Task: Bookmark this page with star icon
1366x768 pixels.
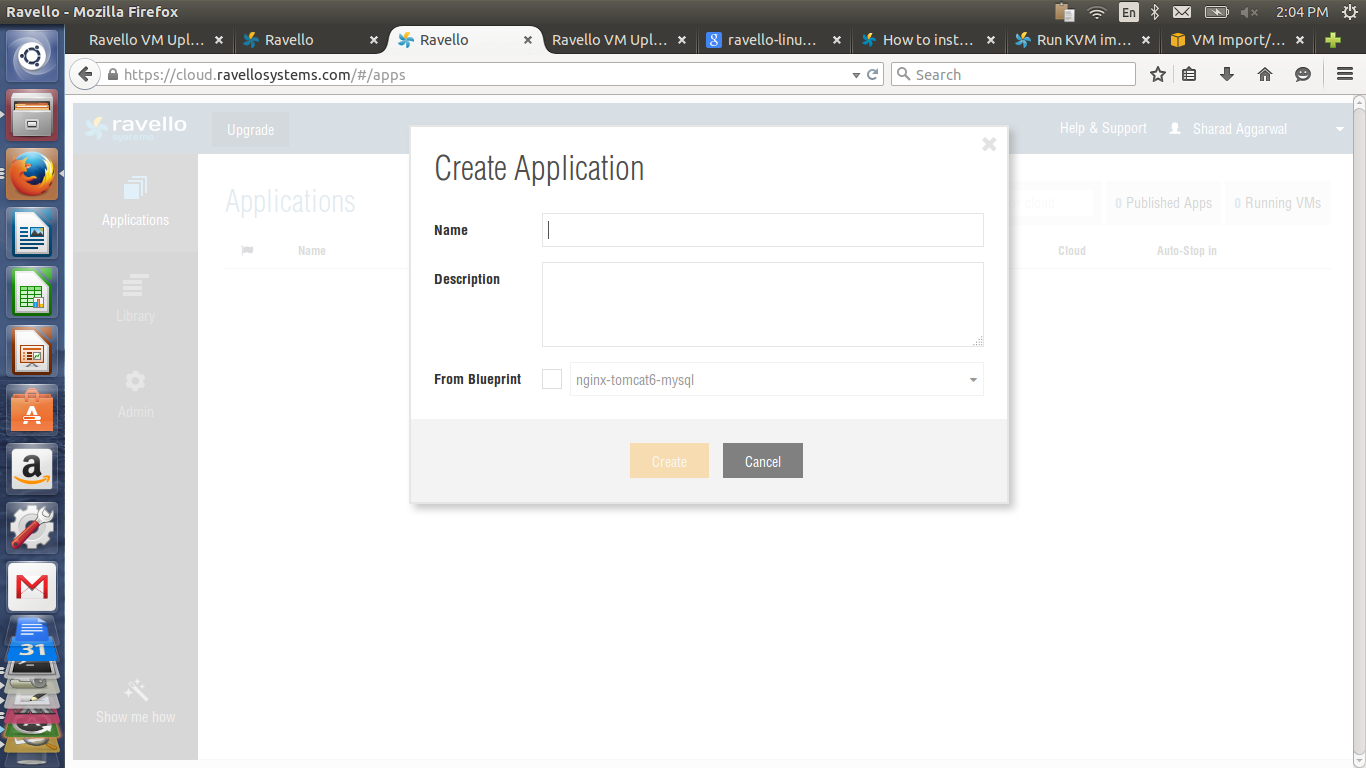Action: [1158, 74]
